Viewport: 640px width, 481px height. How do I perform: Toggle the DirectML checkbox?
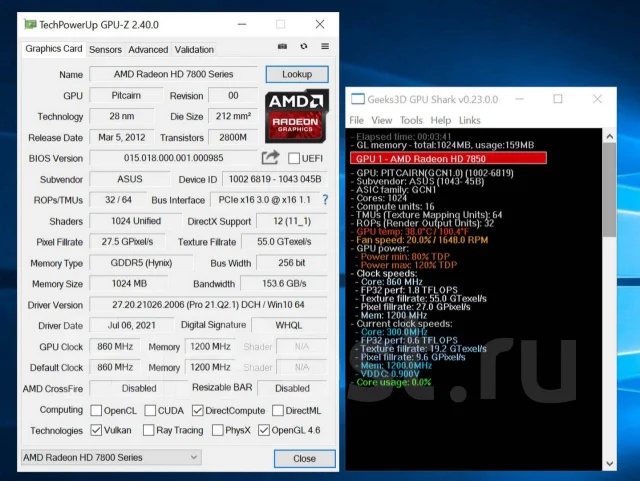[278, 410]
